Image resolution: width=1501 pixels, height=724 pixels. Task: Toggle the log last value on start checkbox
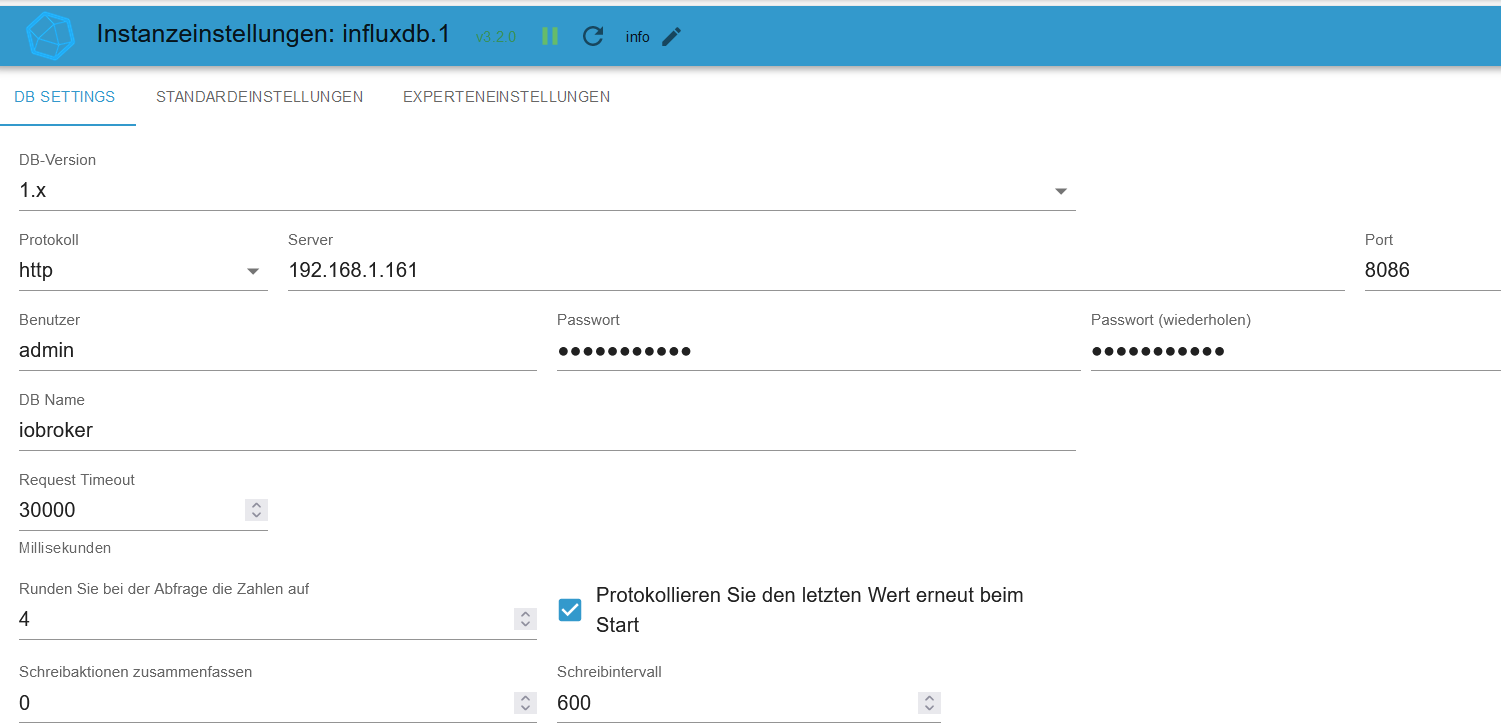click(570, 610)
